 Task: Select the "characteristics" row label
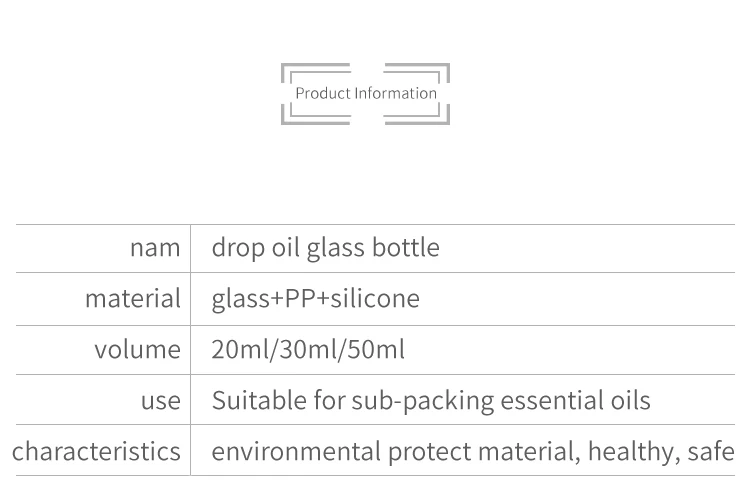(96, 451)
